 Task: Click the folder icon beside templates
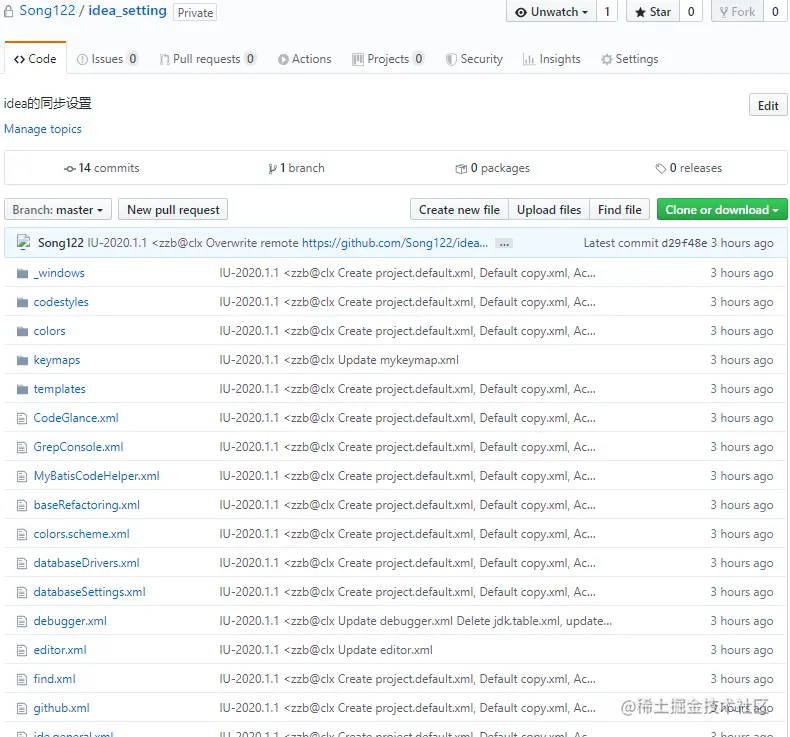22,389
